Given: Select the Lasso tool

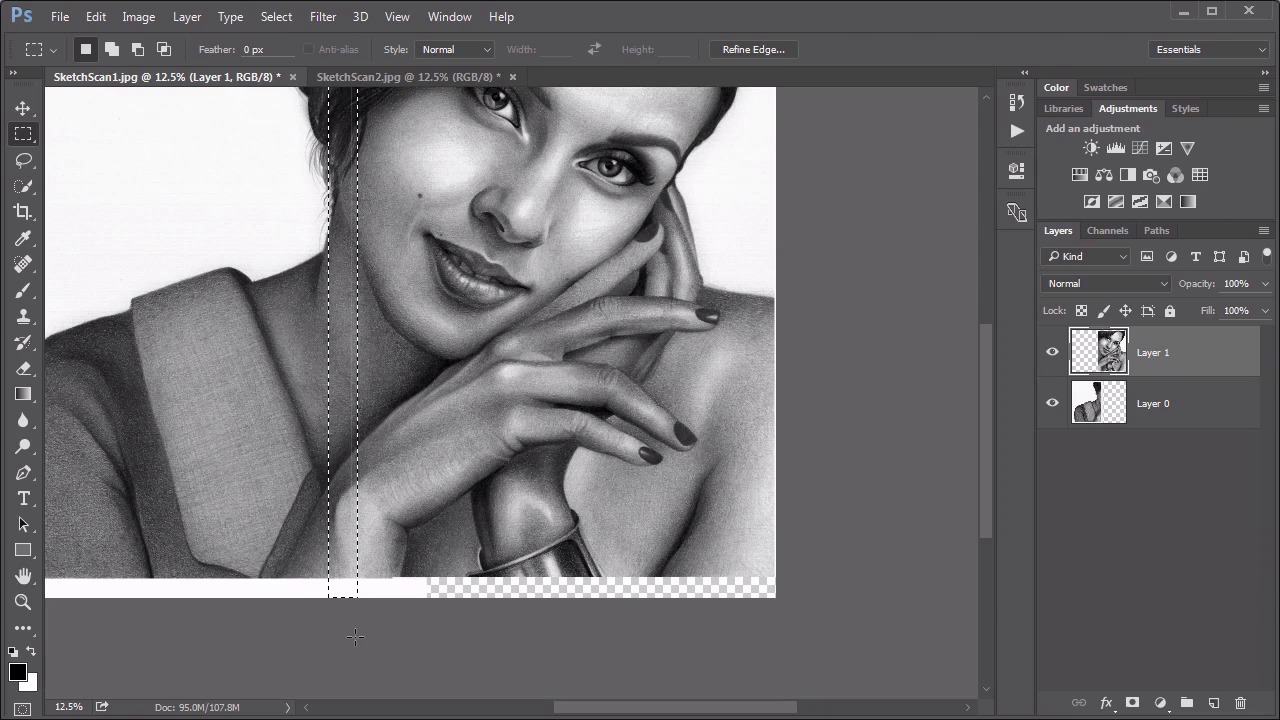Looking at the screenshot, I should [23, 160].
